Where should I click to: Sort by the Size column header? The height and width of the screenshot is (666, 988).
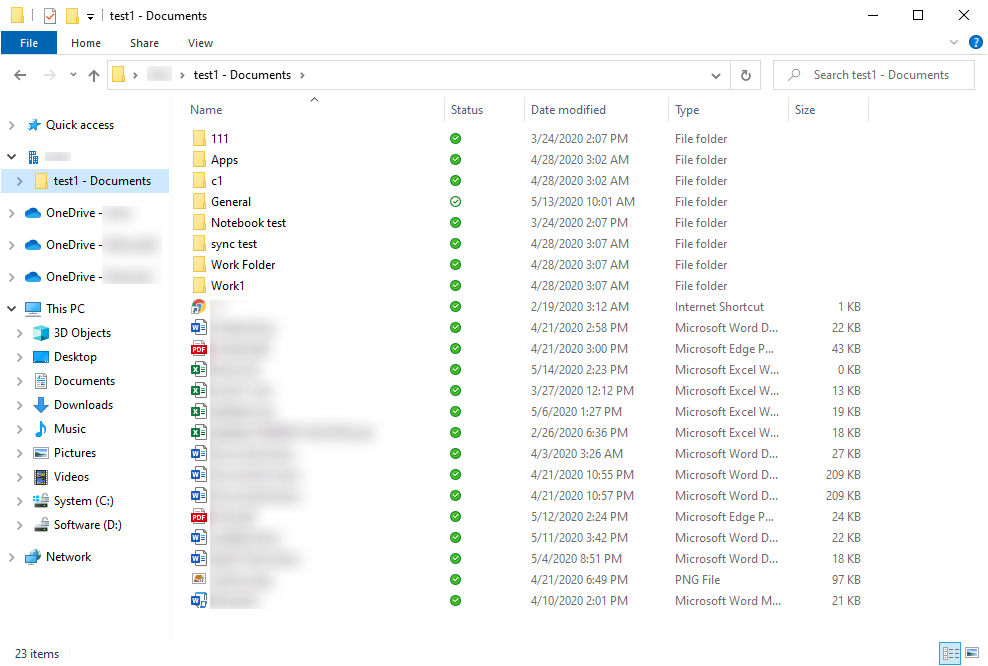click(x=805, y=110)
